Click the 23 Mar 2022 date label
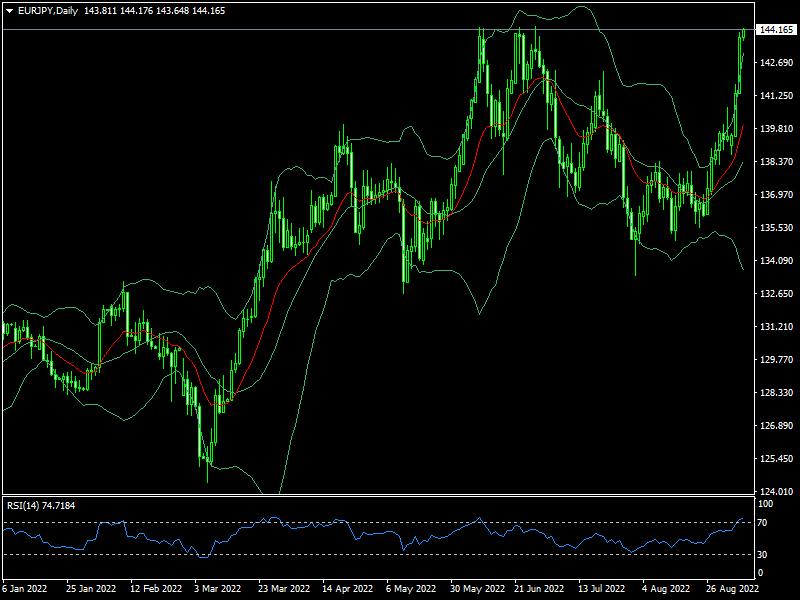The width and height of the screenshot is (800, 600). [284, 589]
